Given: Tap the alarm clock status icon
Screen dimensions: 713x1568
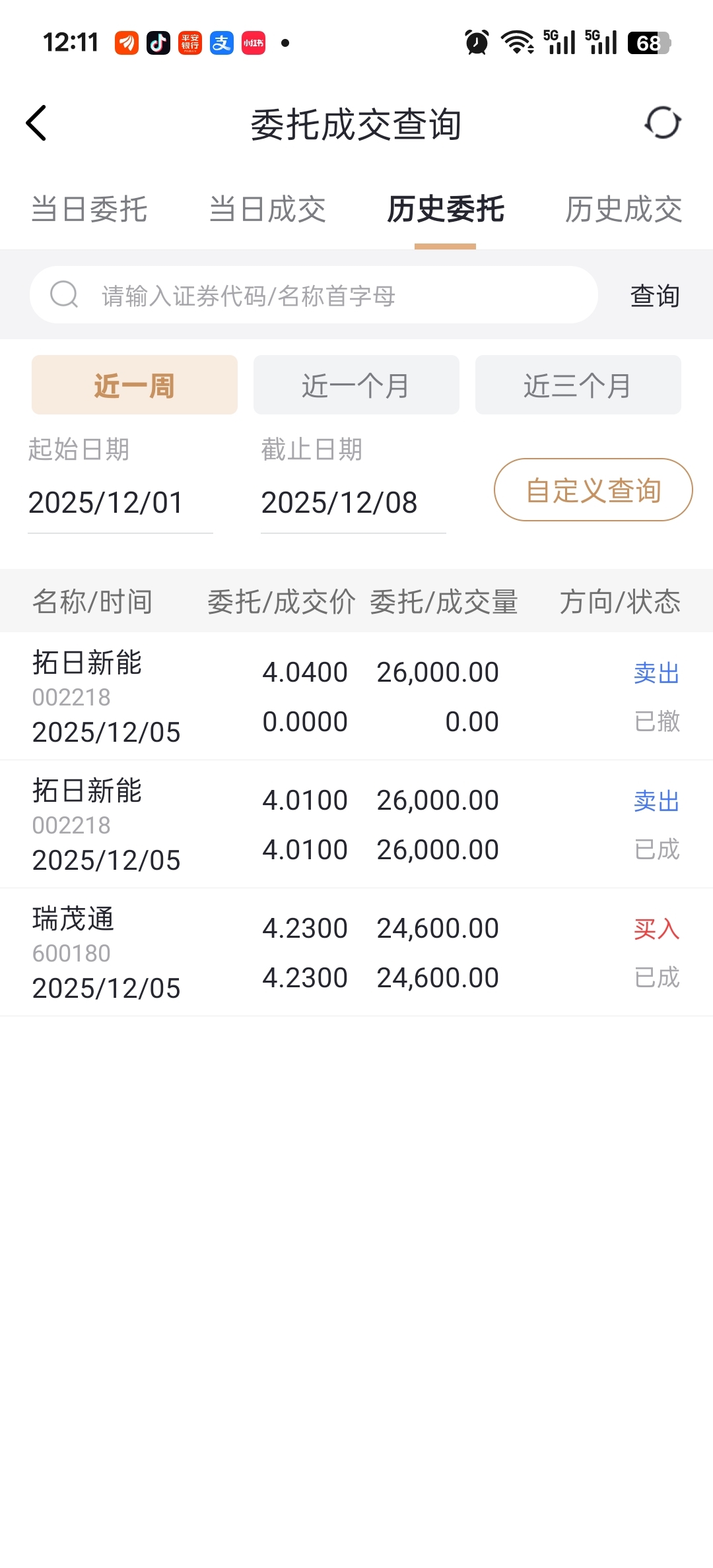Looking at the screenshot, I should pos(477,43).
